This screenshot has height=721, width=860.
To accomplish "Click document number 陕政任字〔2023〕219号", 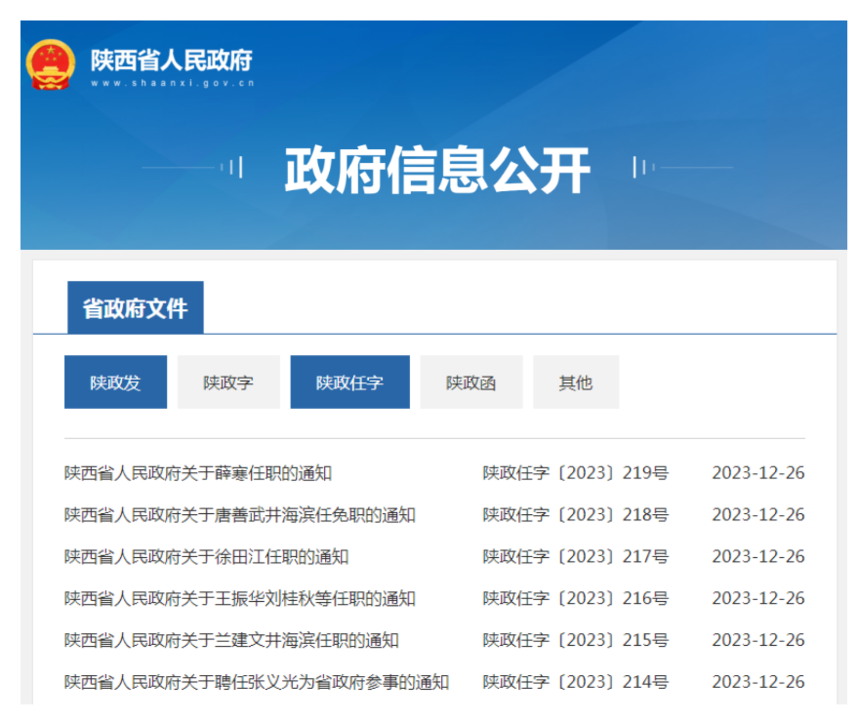I will [575, 473].
